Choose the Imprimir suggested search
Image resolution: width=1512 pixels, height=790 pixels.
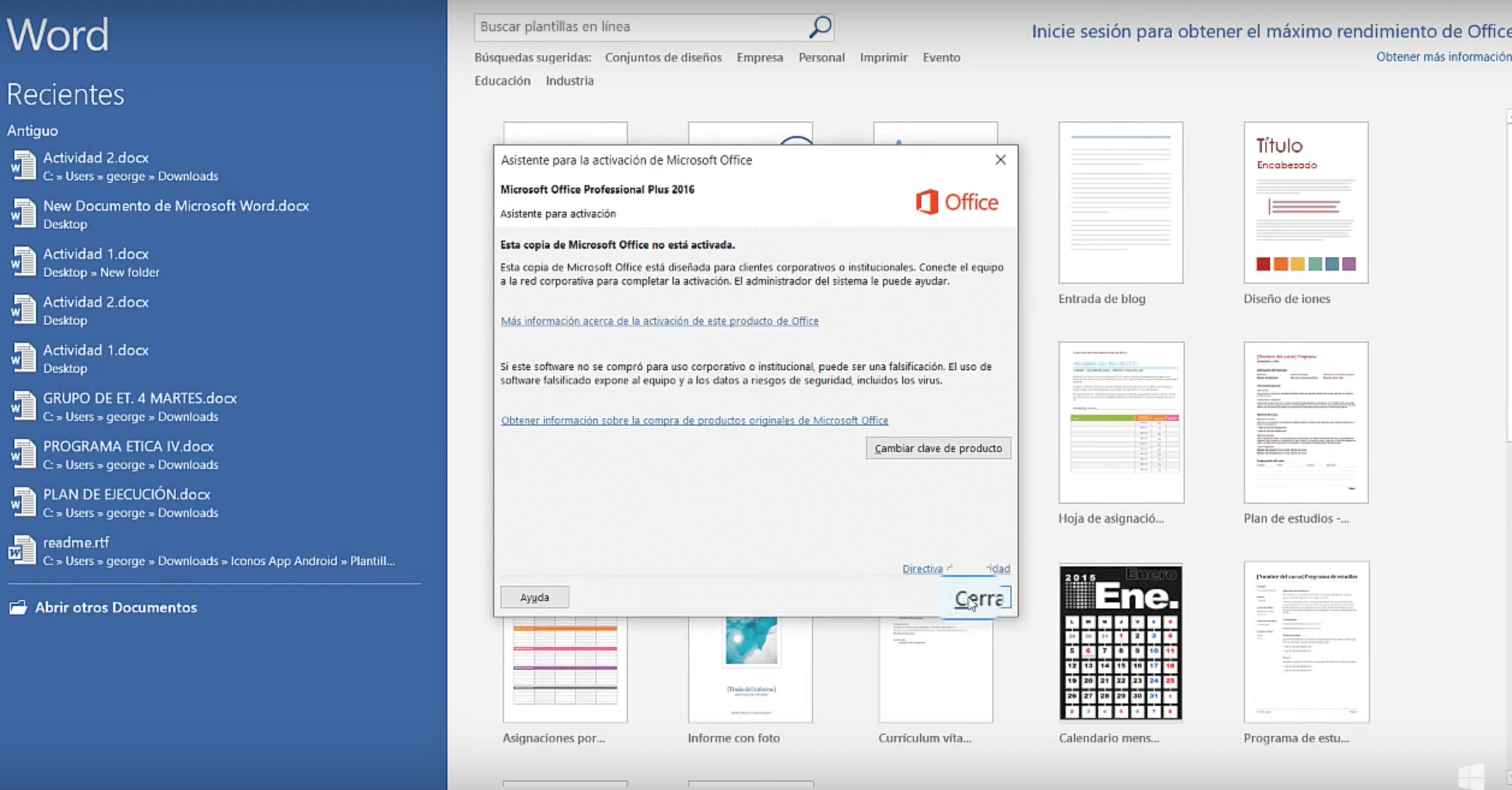[x=883, y=58]
